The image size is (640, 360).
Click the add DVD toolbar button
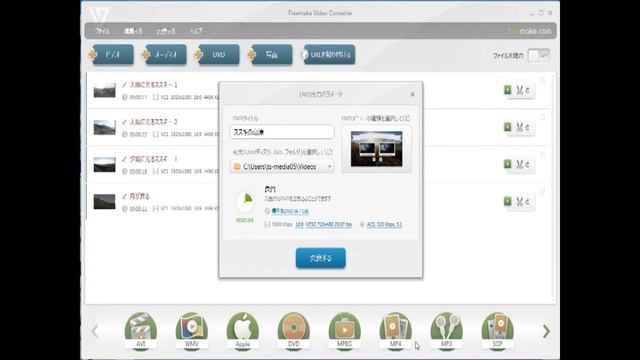click(x=217, y=54)
